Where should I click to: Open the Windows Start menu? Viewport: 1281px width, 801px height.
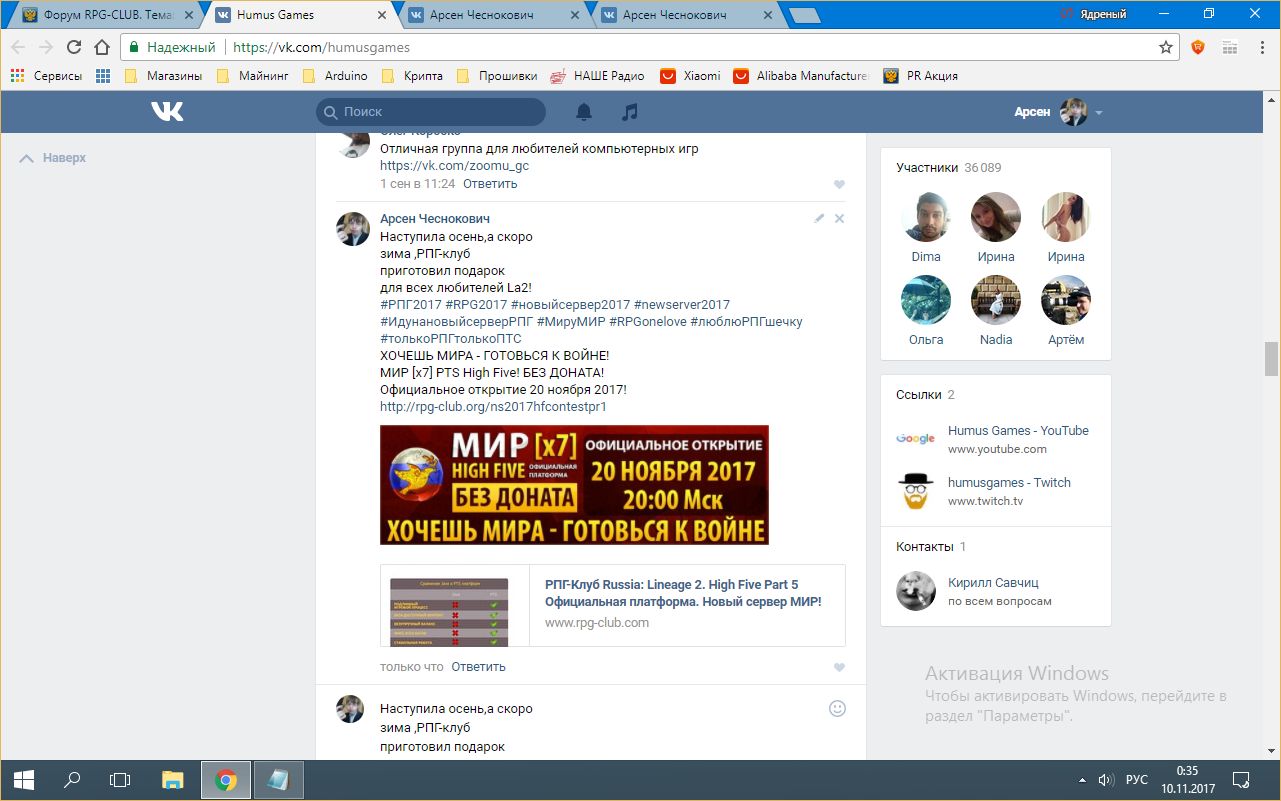pyautogui.click(x=23, y=779)
